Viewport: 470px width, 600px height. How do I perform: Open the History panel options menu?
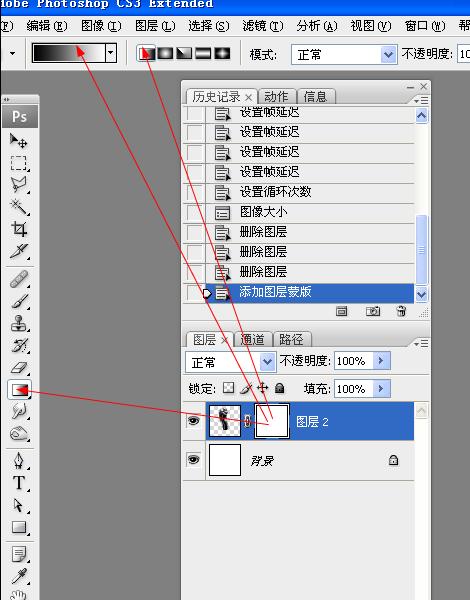point(421,100)
